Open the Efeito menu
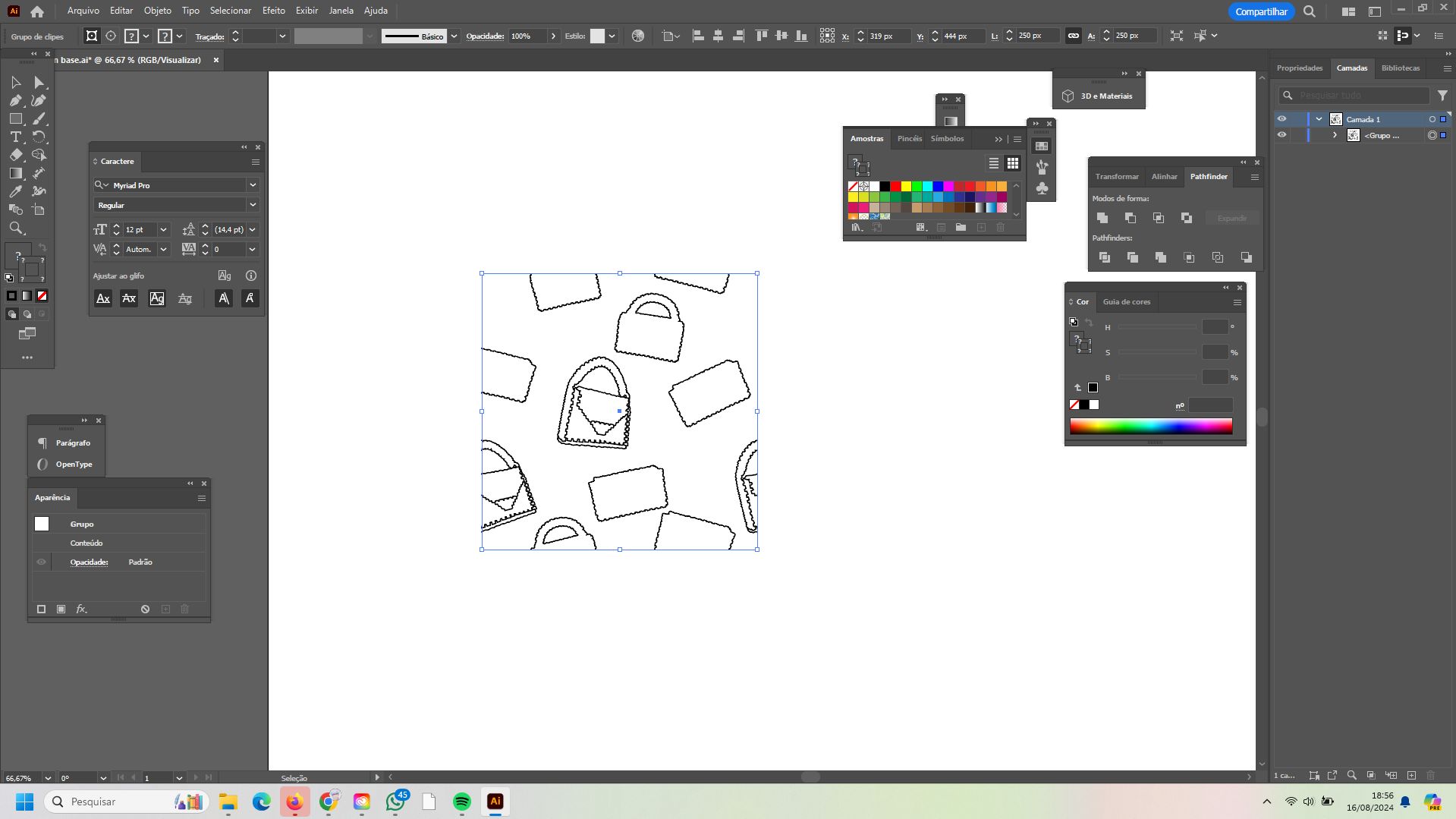This screenshot has height=819, width=1456. [274, 11]
